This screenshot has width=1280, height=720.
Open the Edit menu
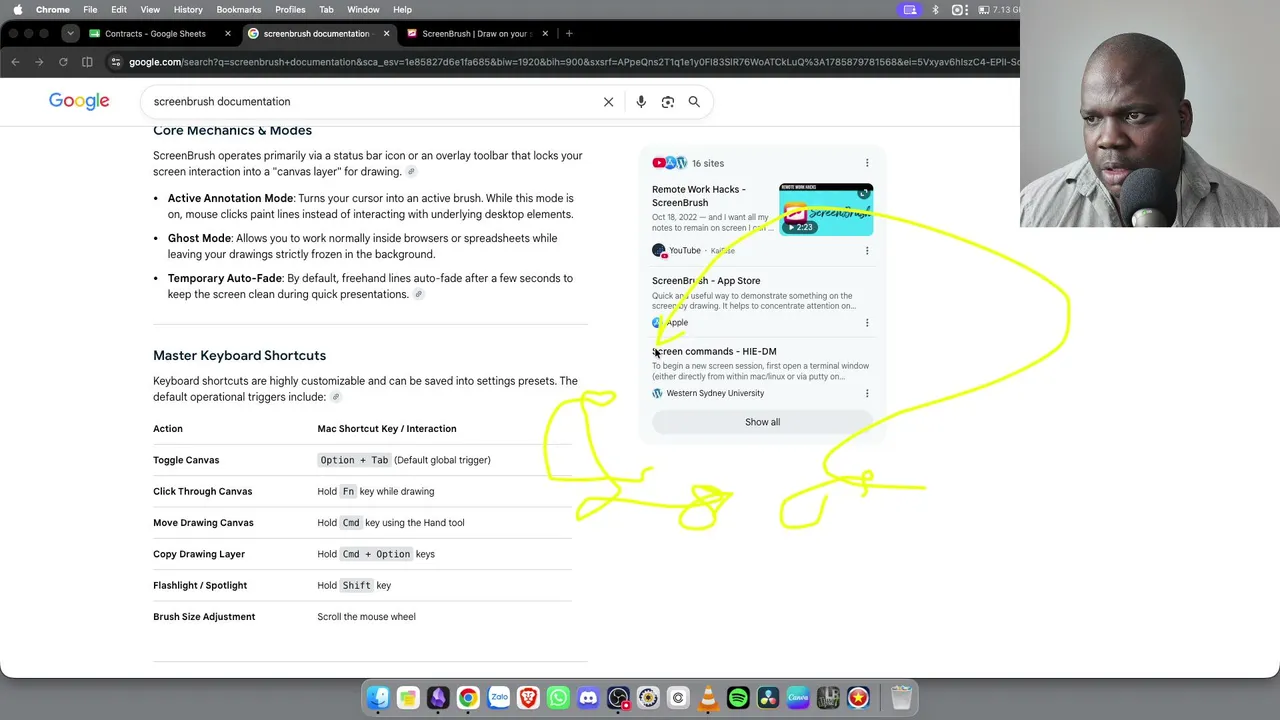coord(119,10)
